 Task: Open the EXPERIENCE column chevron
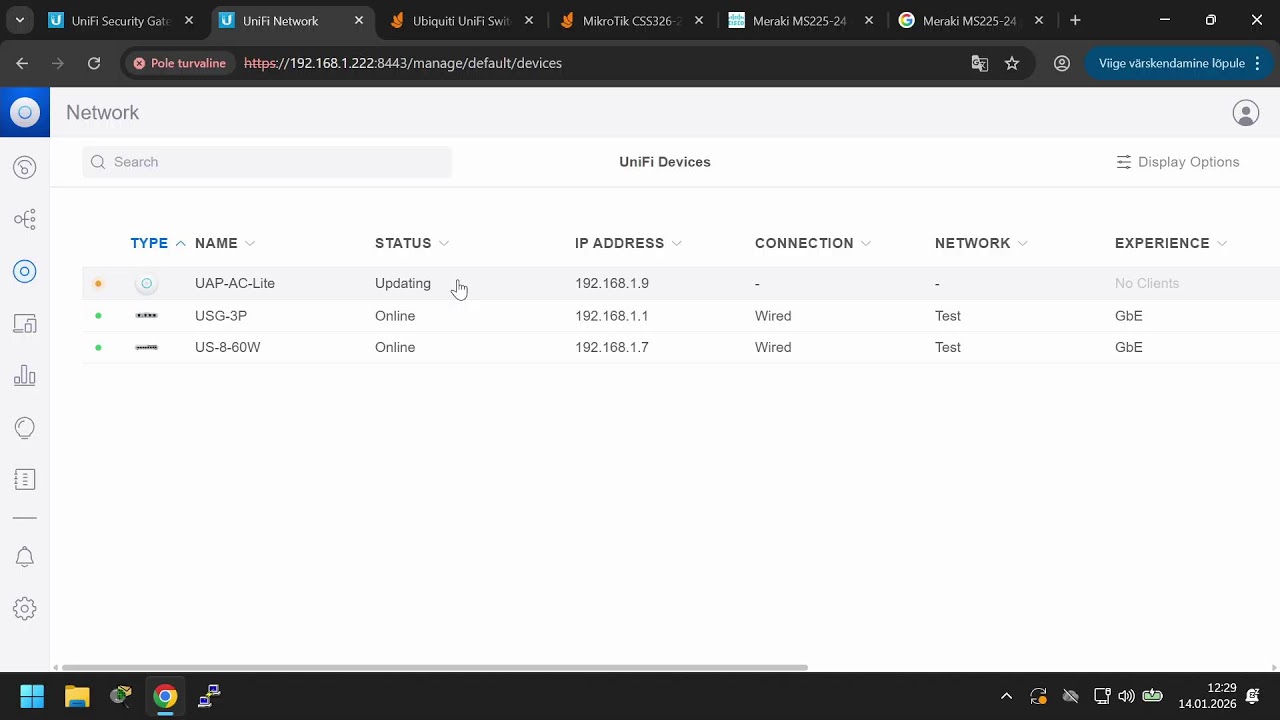point(1222,243)
